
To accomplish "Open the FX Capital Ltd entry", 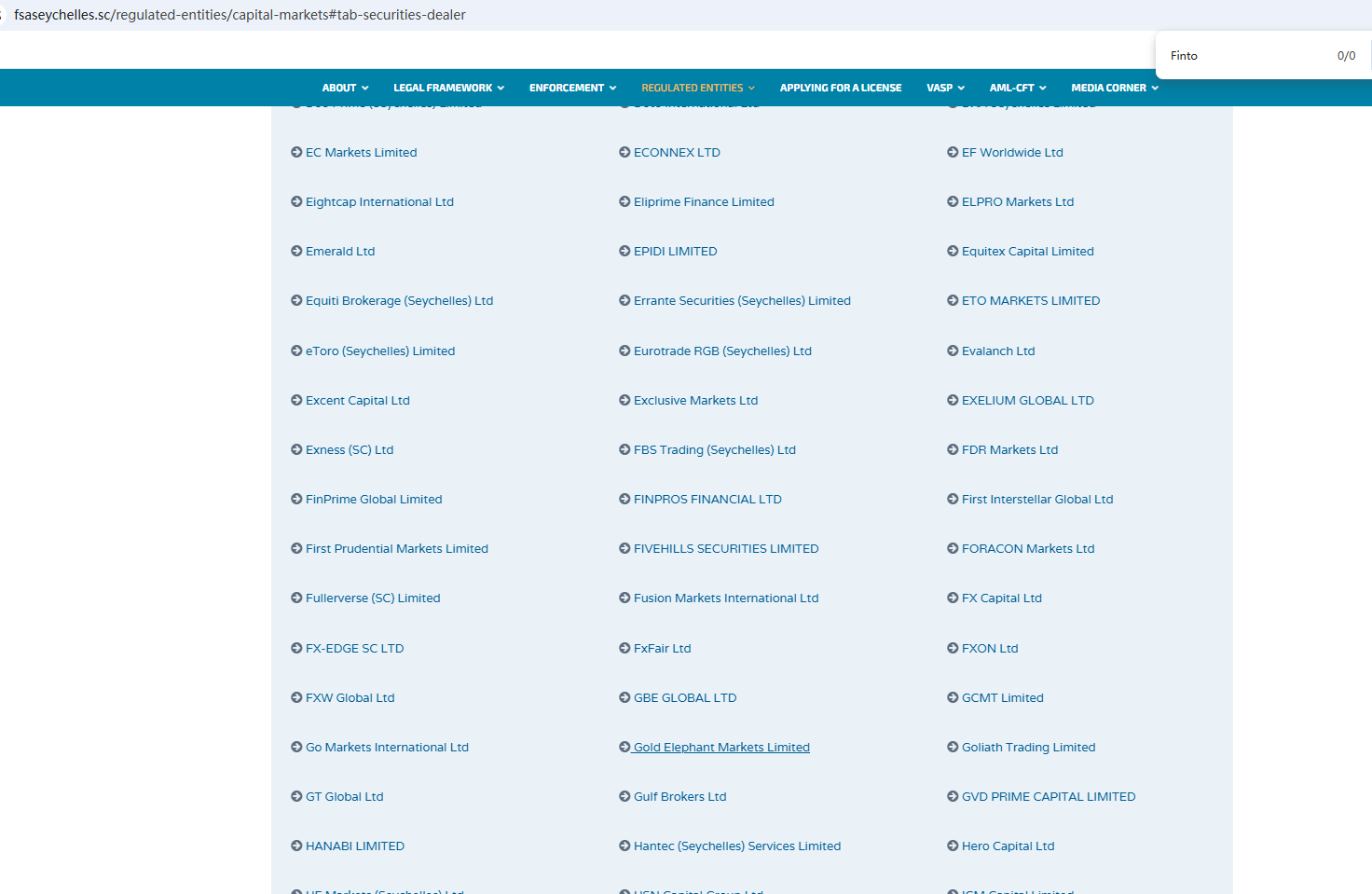I will (1002, 598).
